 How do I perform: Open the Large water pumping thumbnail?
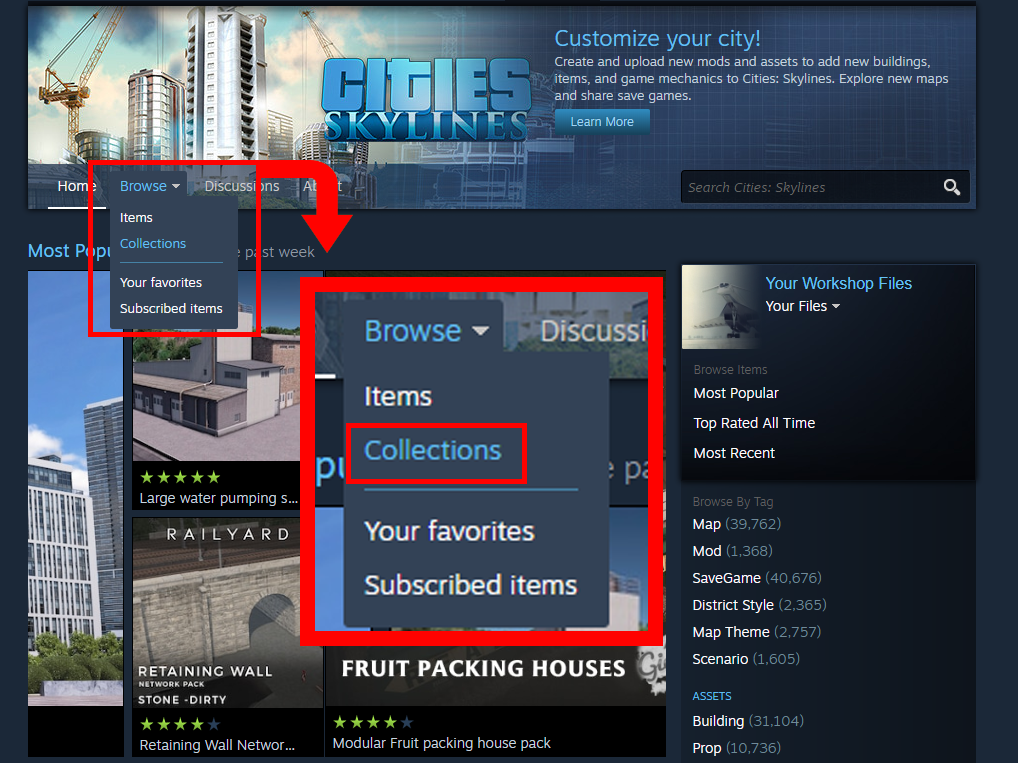[x=217, y=390]
